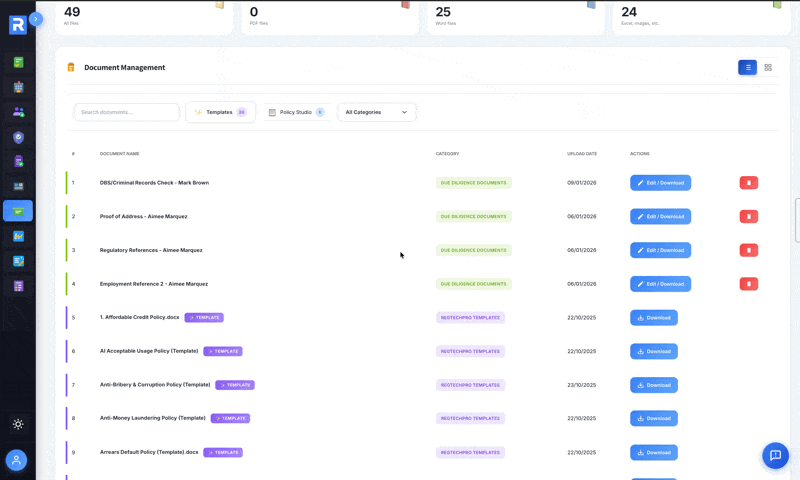Switch to list view
800x480 pixels.
pyautogui.click(x=747, y=67)
